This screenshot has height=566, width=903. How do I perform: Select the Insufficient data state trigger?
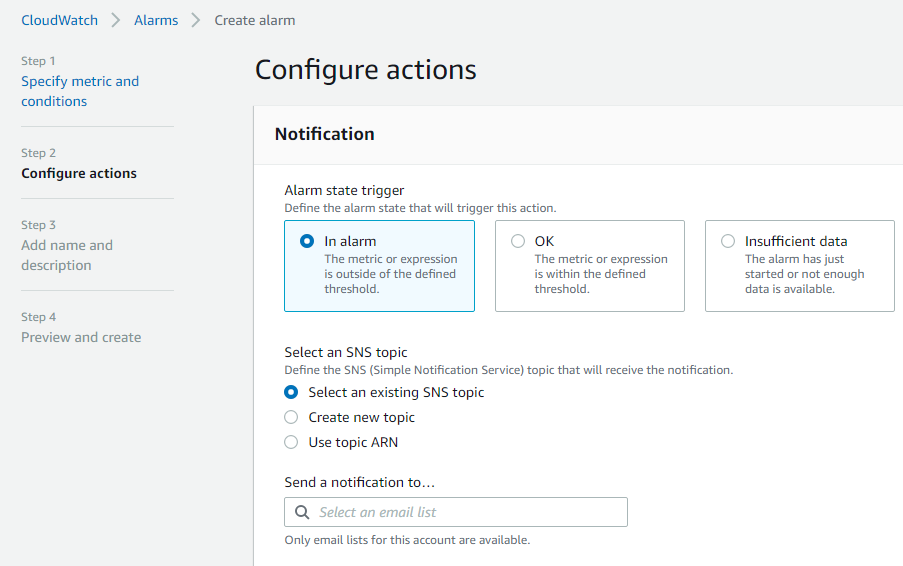tap(727, 241)
